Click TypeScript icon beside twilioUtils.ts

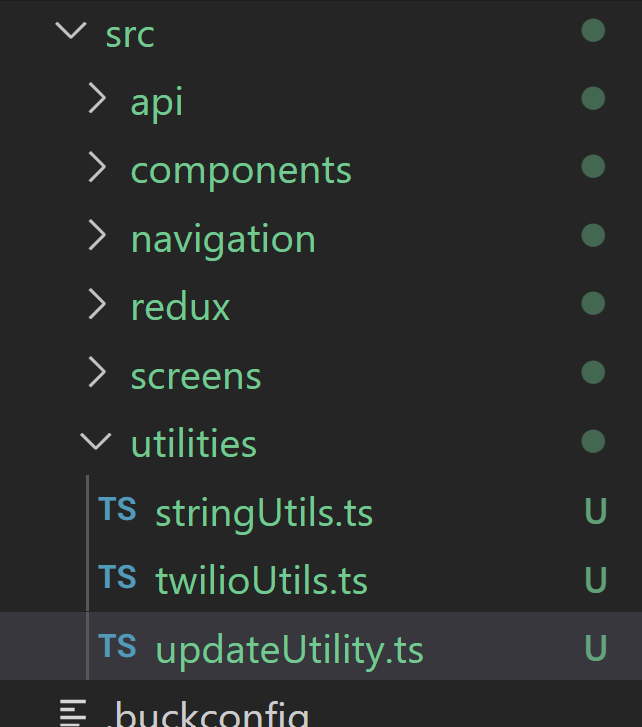[117, 577]
